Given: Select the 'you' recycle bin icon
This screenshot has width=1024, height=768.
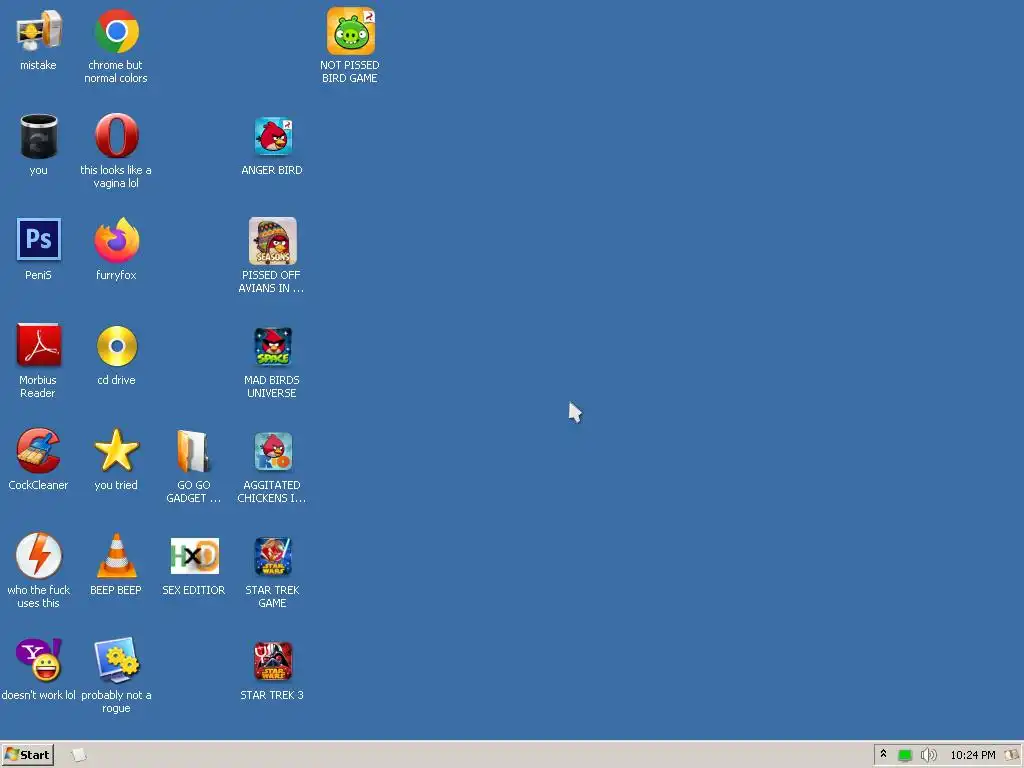Looking at the screenshot, I should (x=39, y=136).
